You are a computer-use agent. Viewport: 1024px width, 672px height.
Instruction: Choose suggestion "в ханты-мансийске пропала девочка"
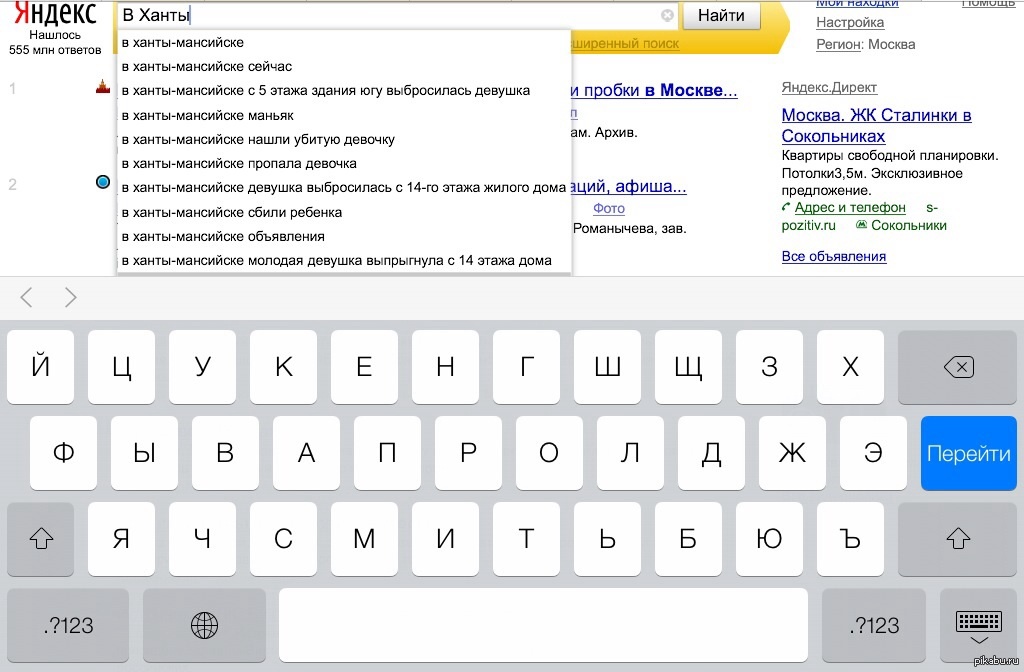(x=238, y=163)
